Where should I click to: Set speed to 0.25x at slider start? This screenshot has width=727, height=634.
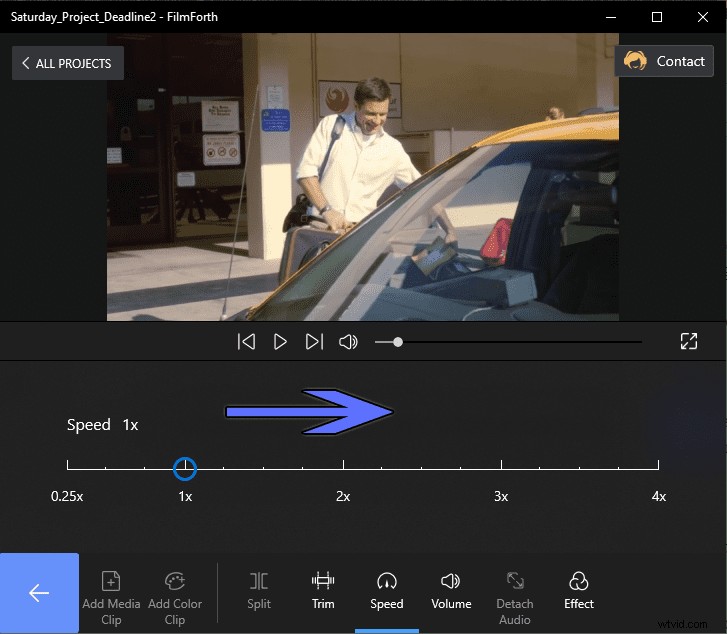[x=68, y=465]
